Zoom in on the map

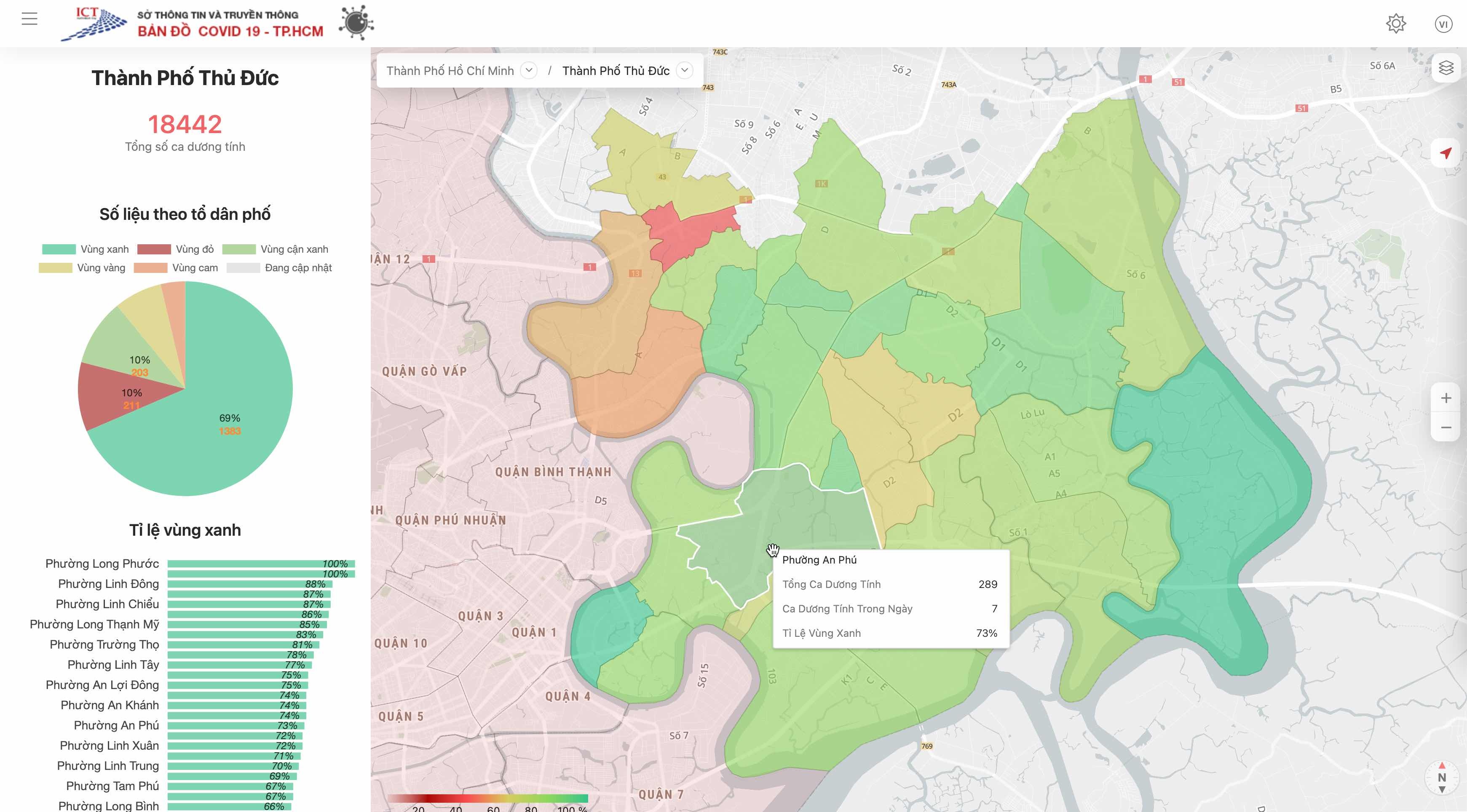pos(1446,398)
